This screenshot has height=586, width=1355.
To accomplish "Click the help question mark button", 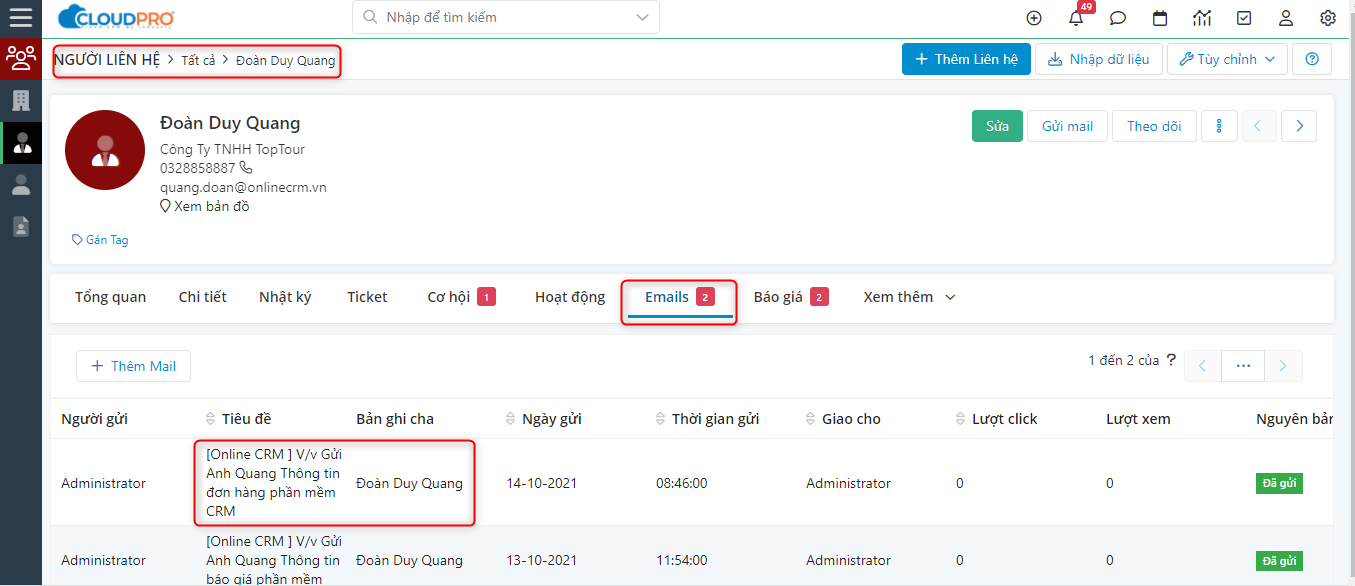I will click(x=1311, y=59).
